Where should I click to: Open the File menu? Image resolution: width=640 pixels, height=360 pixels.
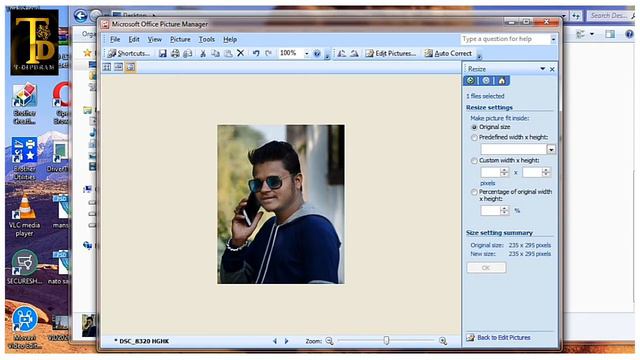pos(115,40)
